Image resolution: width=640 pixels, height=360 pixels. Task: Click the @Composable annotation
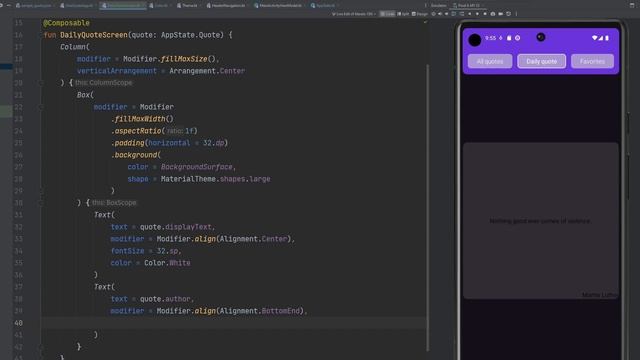point(66,23)
